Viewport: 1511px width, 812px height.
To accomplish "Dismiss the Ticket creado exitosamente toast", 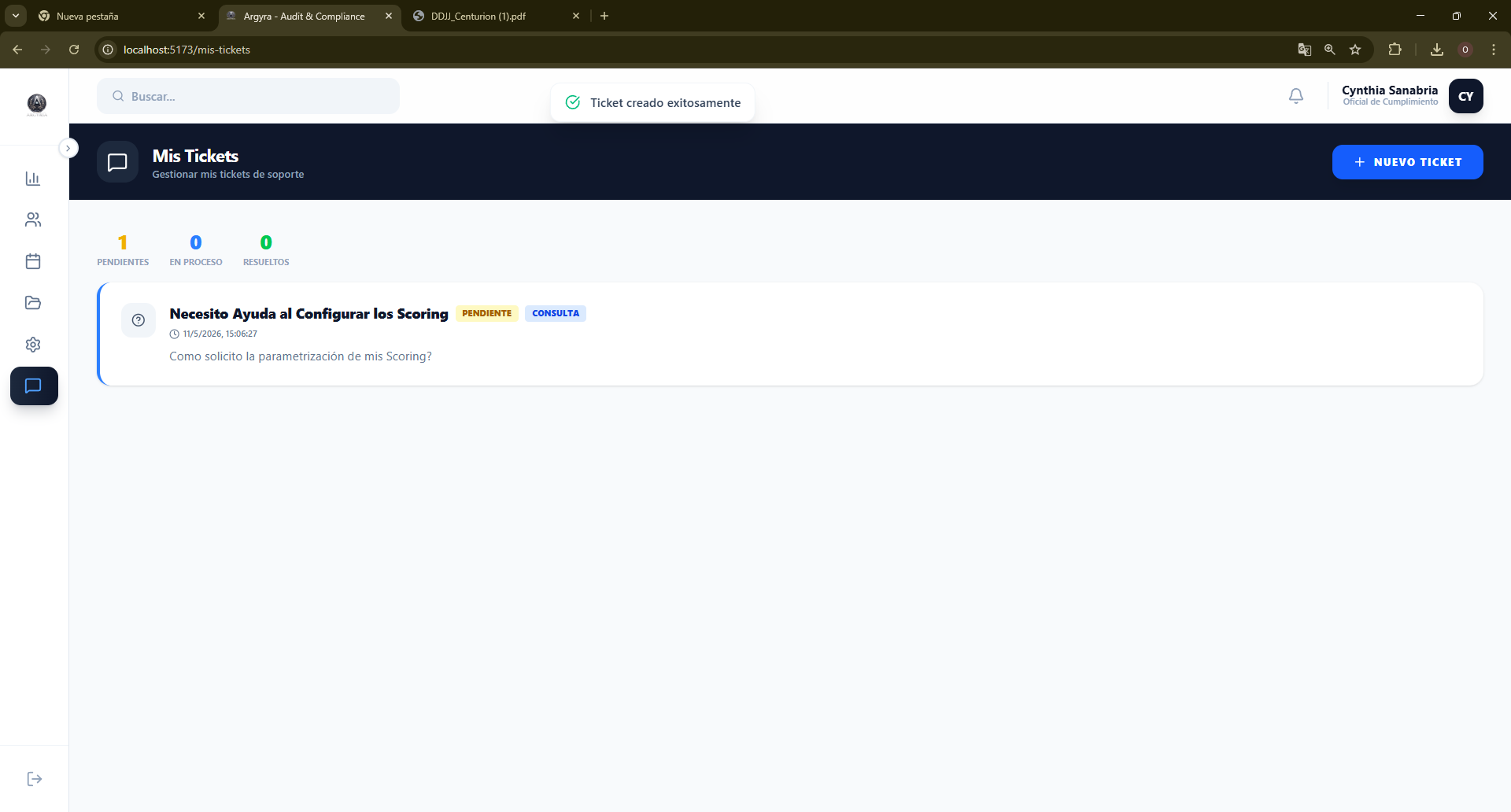I will tap(652, 102).
